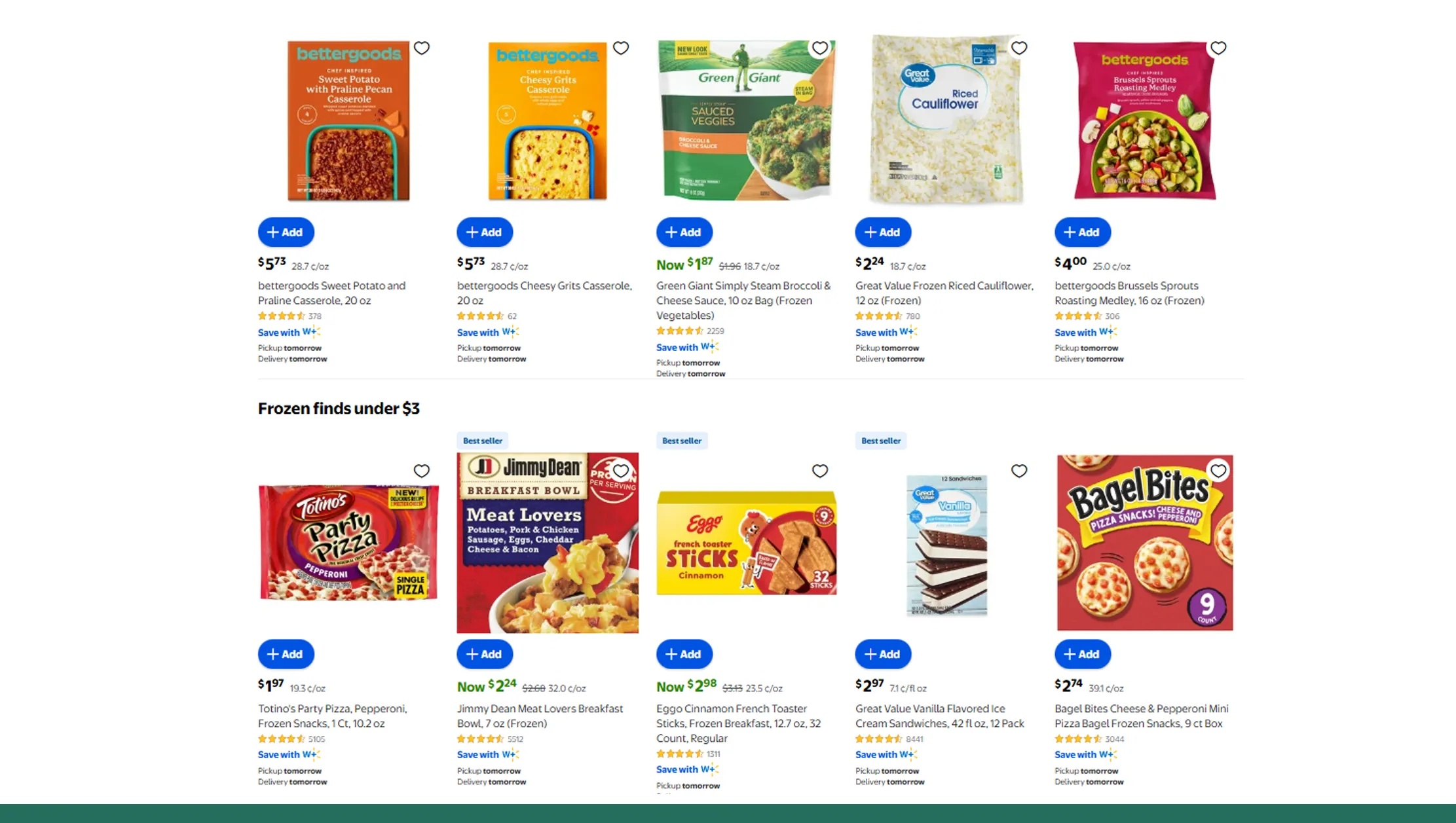Screen dimensions: 1456x823
Task: Toggle the favorite heart on Bagel Bites
Action: coord(1218,470)
